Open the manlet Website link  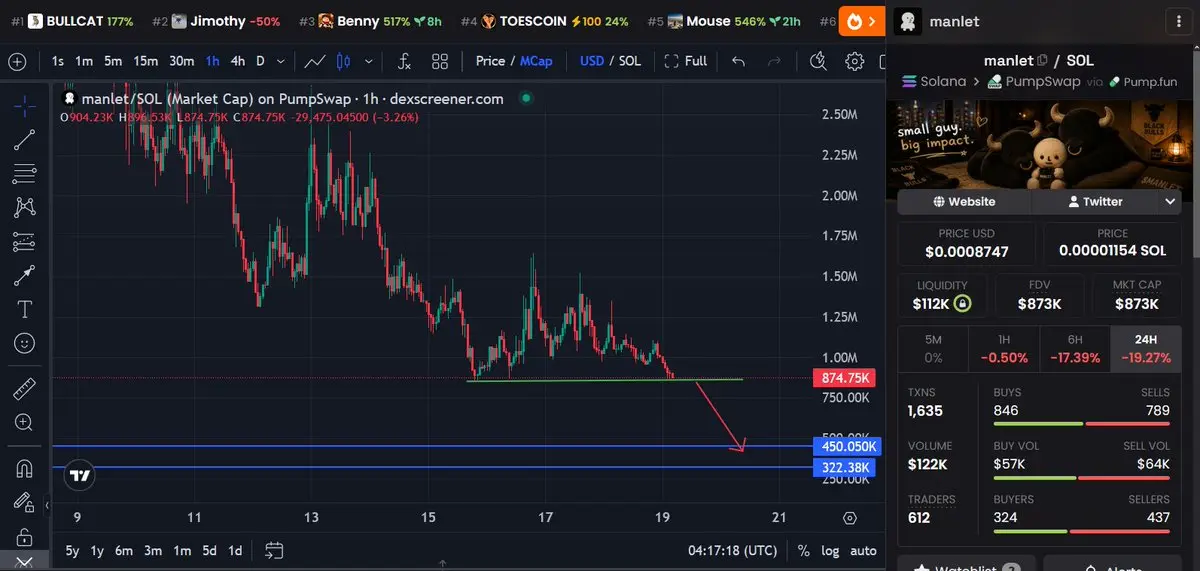pyautogui.click(x=964, y=202)
